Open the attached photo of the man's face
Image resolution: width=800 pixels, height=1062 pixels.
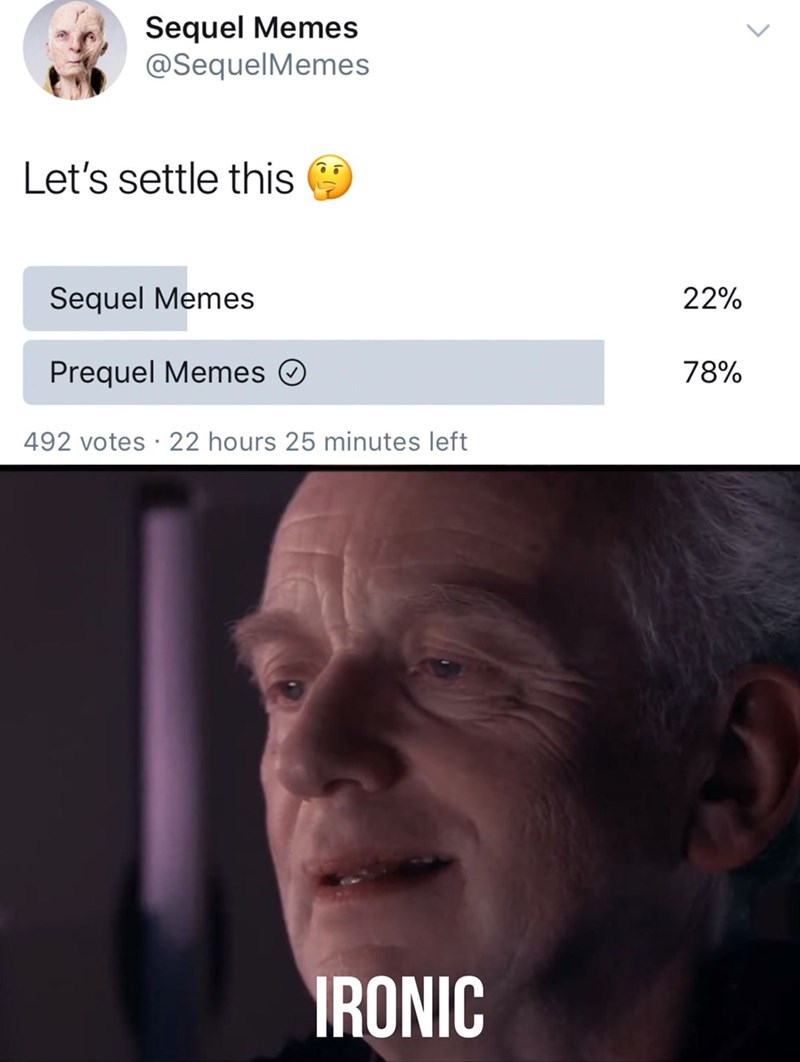coord(400,765)
